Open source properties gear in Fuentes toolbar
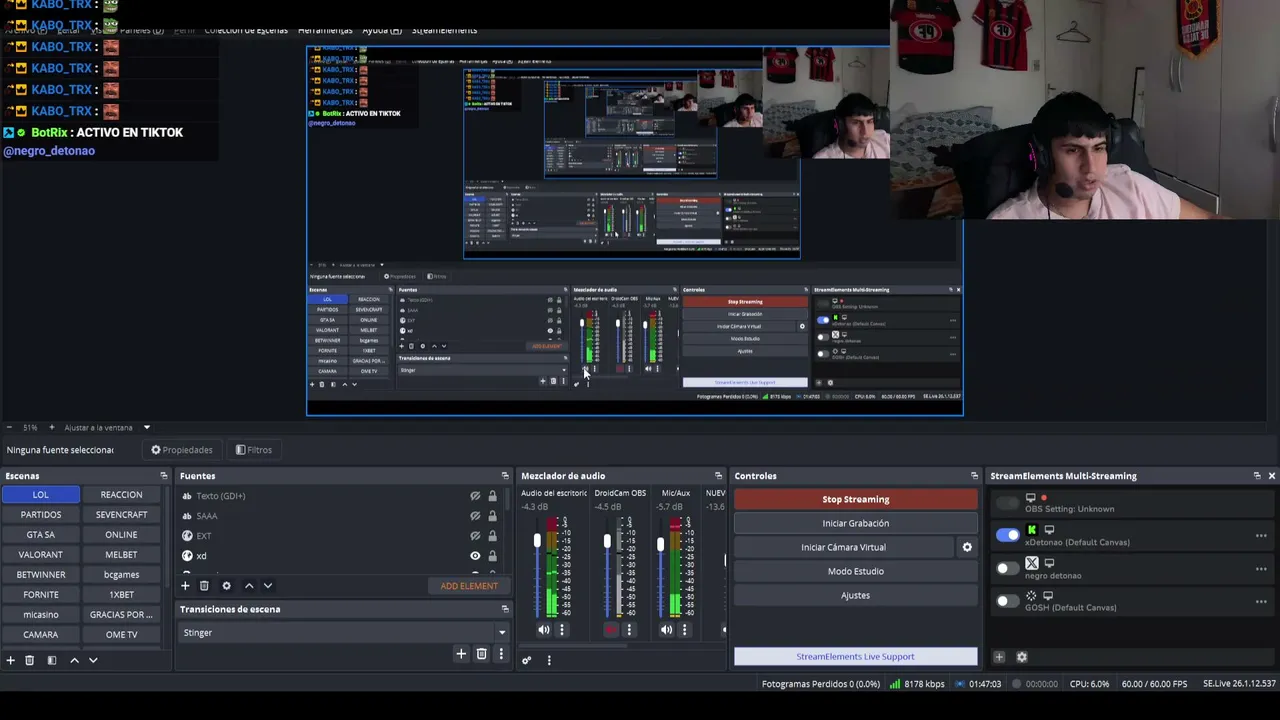 pos(226,586)
